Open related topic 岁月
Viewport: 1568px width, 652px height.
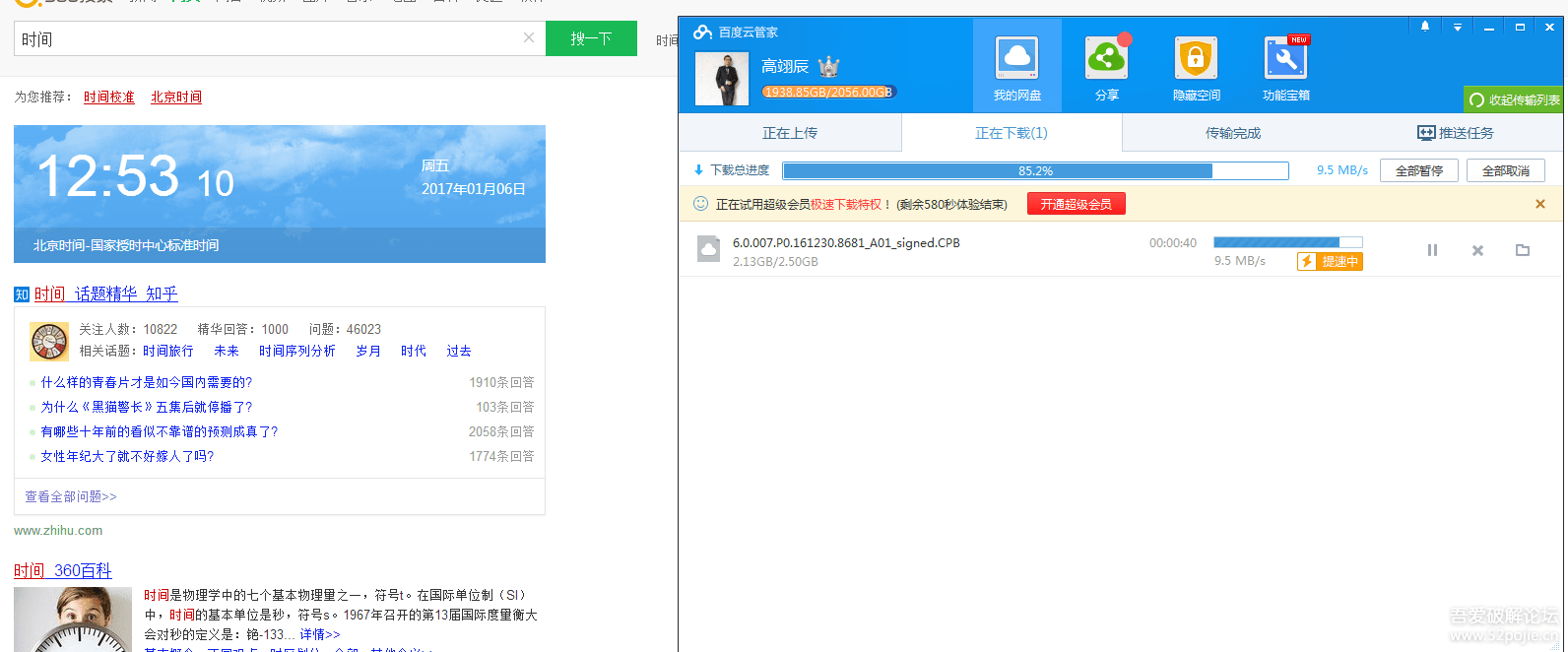[x=368, y=351]
